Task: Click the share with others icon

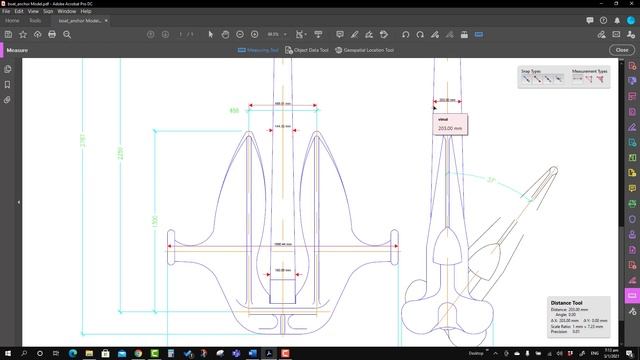Action: pos(631,35)
